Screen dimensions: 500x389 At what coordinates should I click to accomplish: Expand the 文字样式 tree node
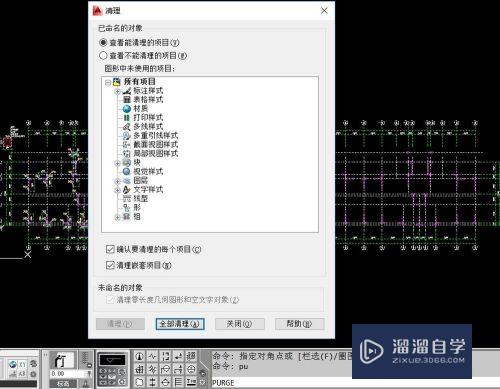coord(117,190)
